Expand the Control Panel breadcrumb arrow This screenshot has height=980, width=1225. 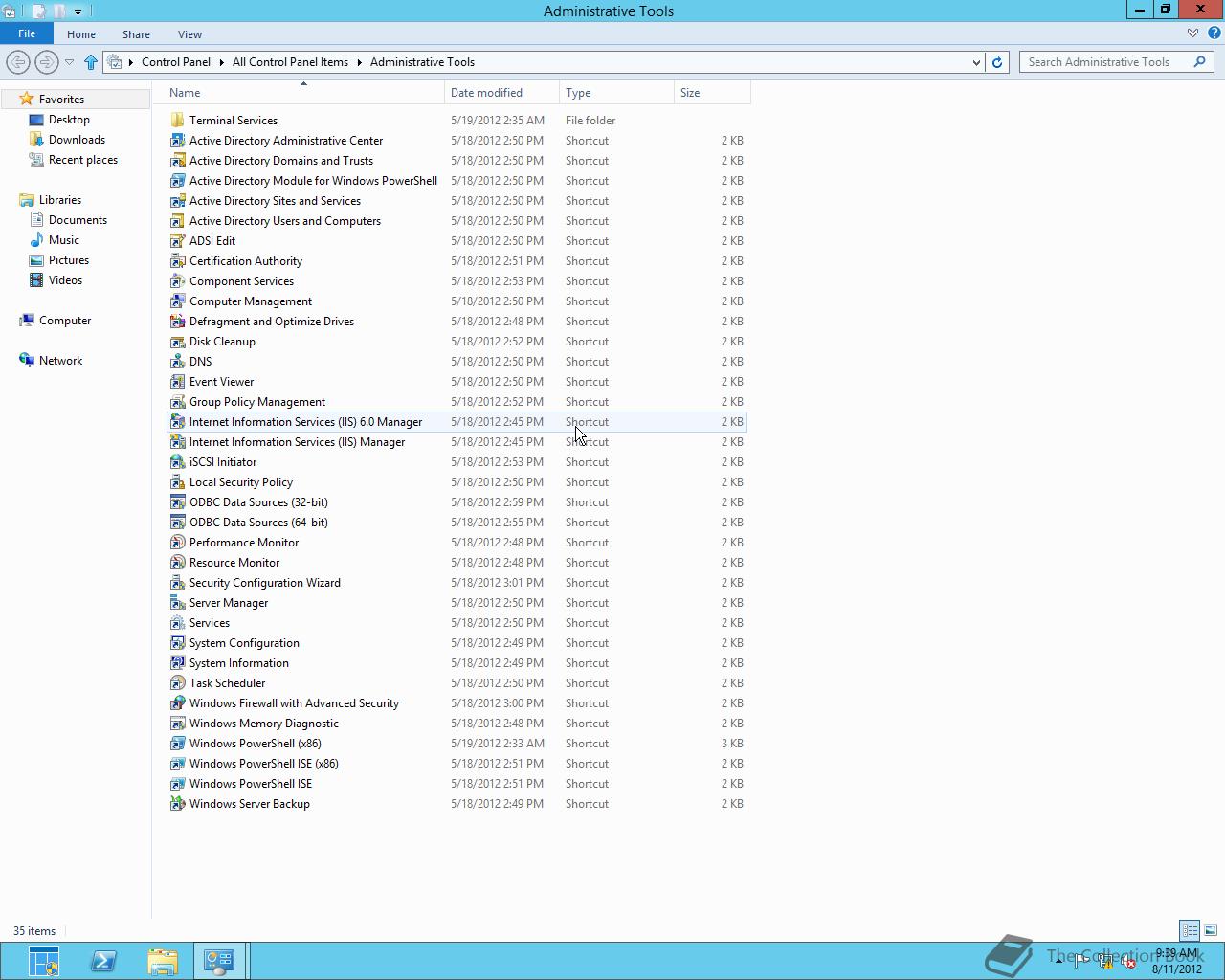[x=221, y=62]
